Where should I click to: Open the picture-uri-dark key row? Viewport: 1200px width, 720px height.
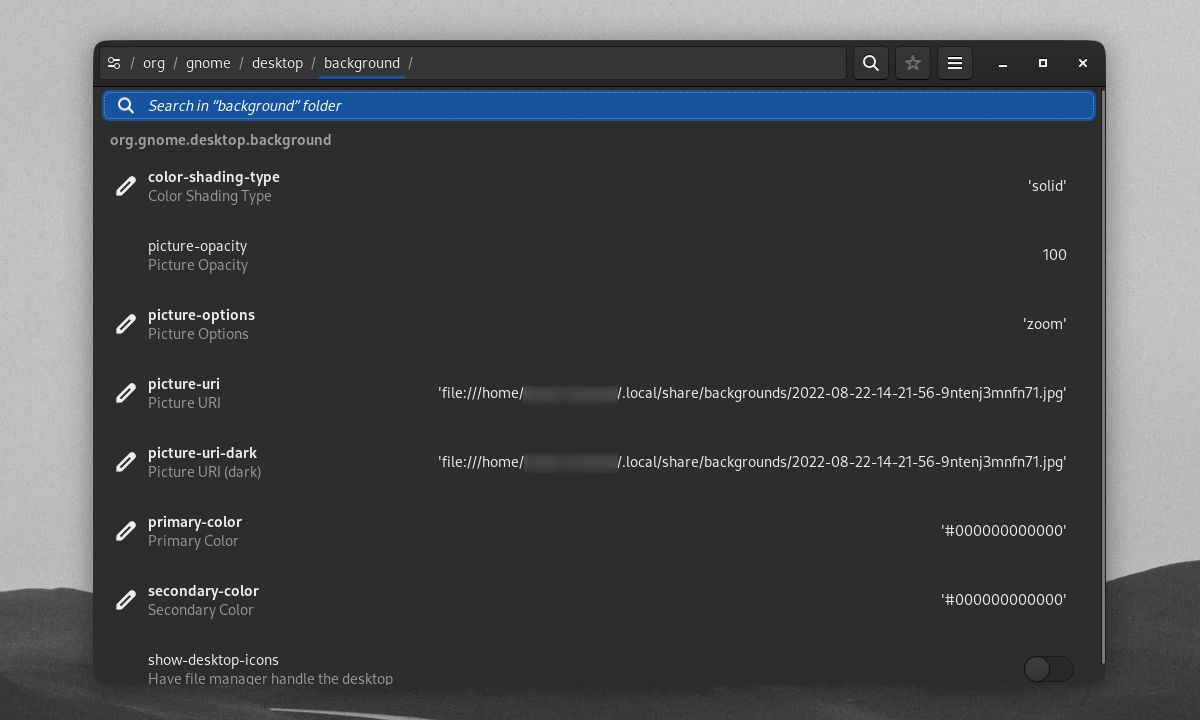point(598,462)
